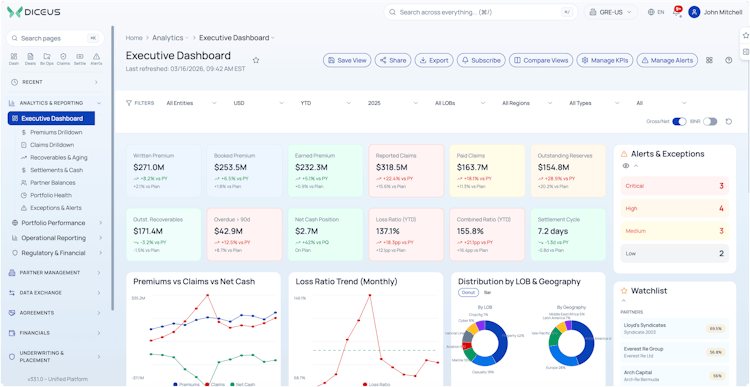Switch distribution chart to Bar view
The image size is (750, 387).
(487, 292)
